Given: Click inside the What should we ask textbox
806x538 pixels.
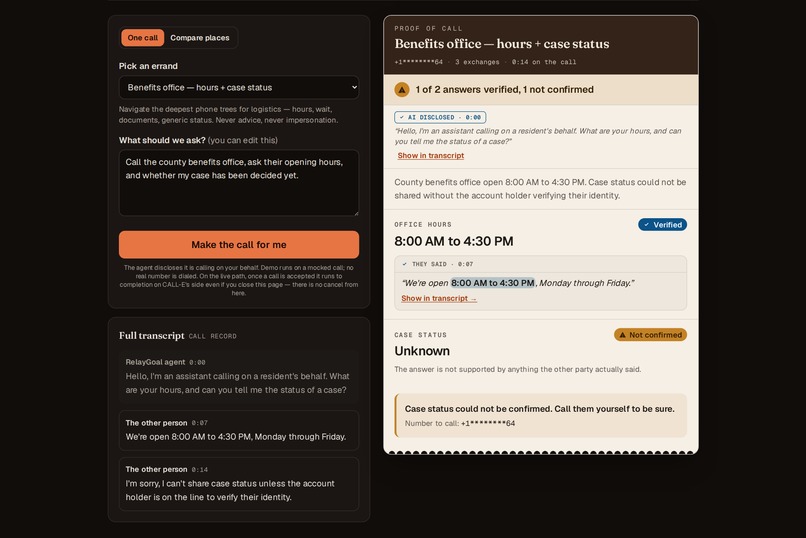Looking at the screenshot, I should pyautogui.click(x=239, y=182).
